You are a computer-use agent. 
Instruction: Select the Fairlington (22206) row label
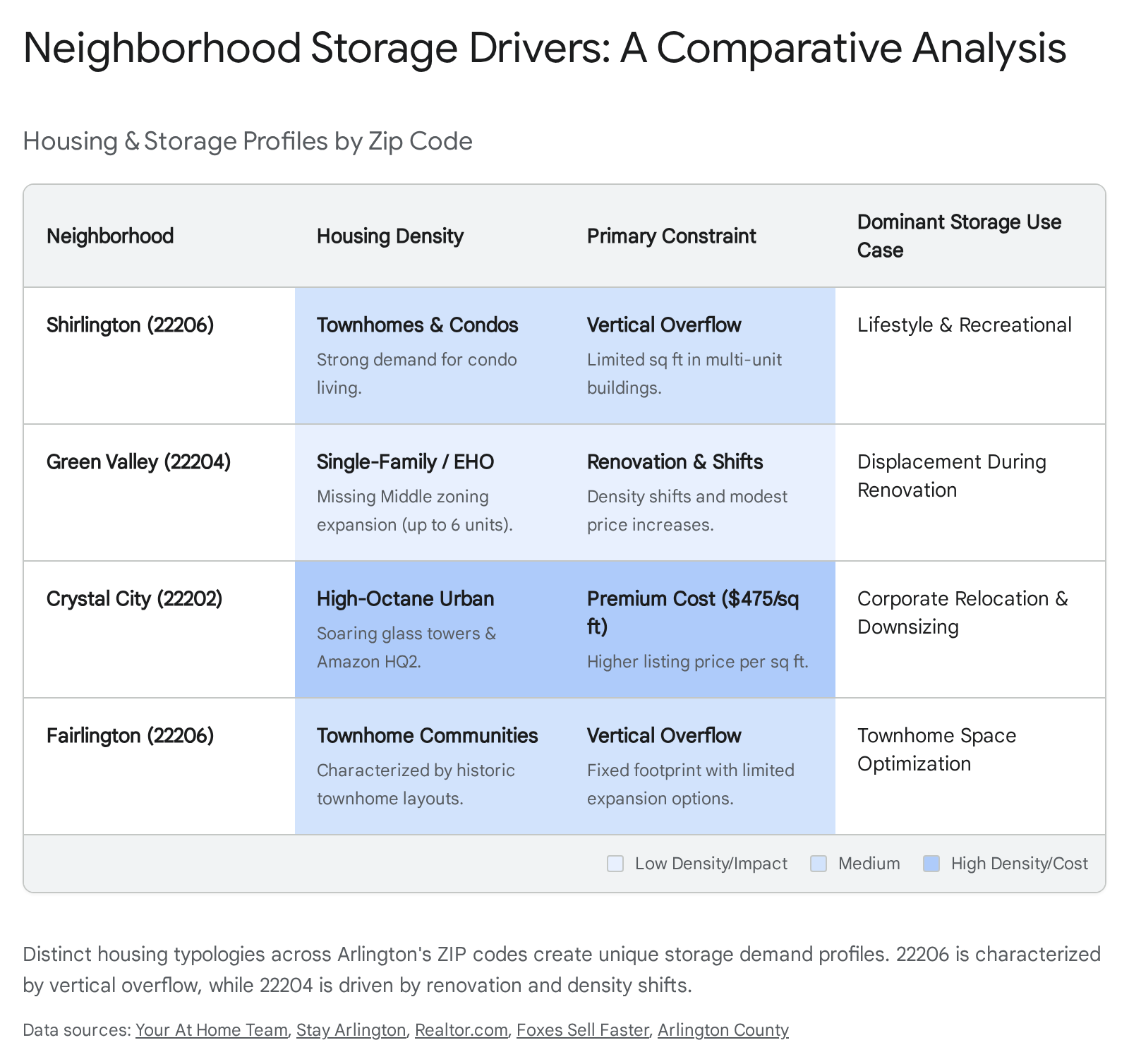coord(130,735)
